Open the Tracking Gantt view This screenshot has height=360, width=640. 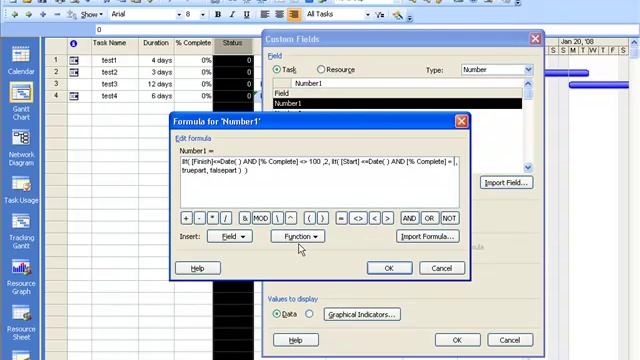click(x=21, y=230)
